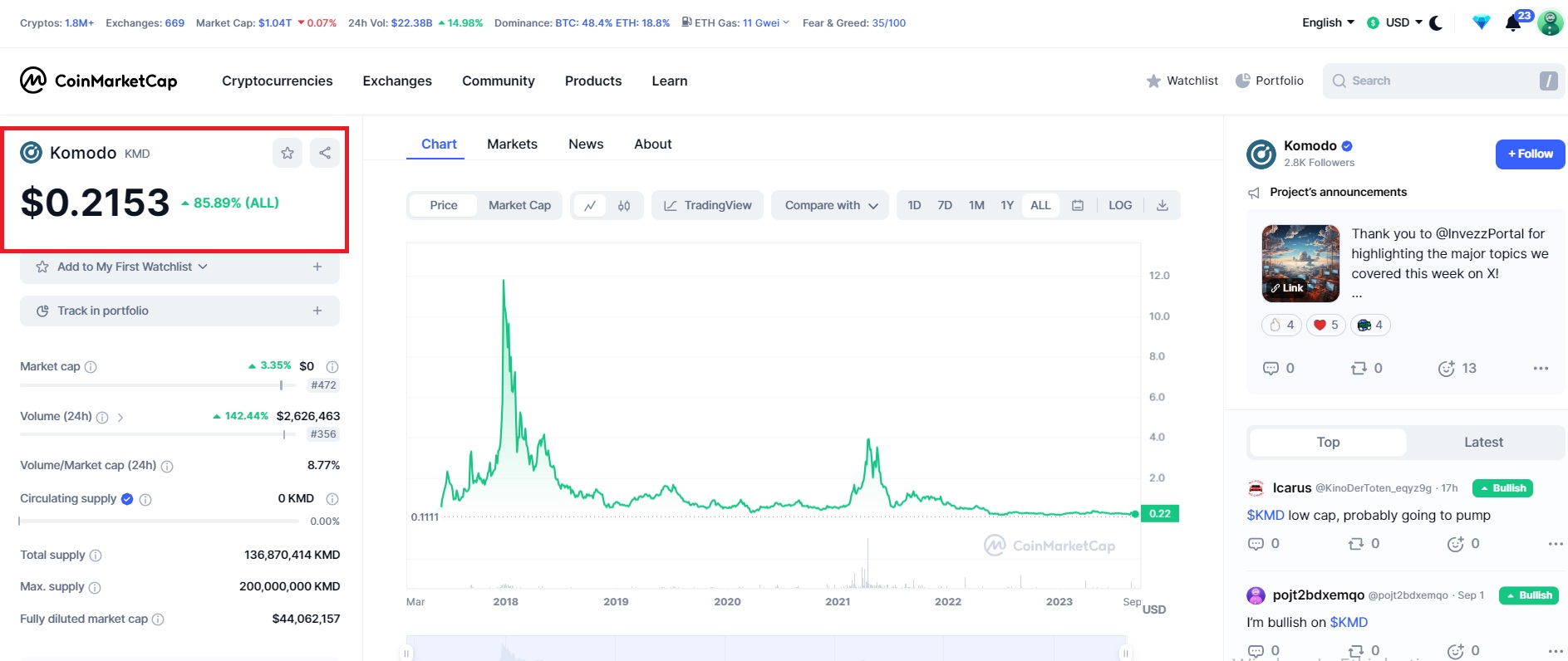Go to Watchlist
This screenshot has width=1568, height=661.
[x=1182, y=81]
